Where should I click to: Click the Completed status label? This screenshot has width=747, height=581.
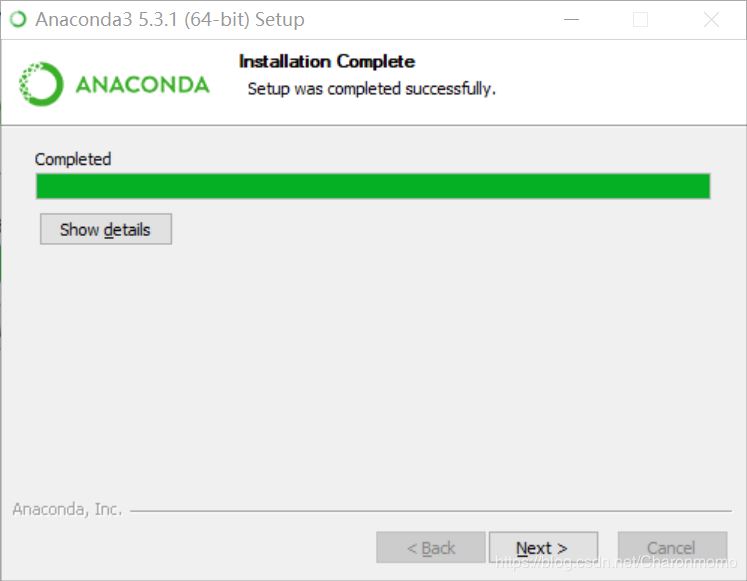pyautogui.click(x=73, y=159)
